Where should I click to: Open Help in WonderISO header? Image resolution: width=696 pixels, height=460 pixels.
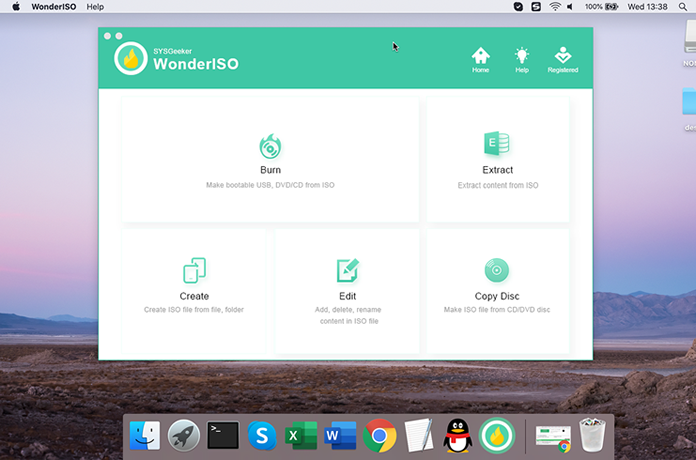[522, 60]
